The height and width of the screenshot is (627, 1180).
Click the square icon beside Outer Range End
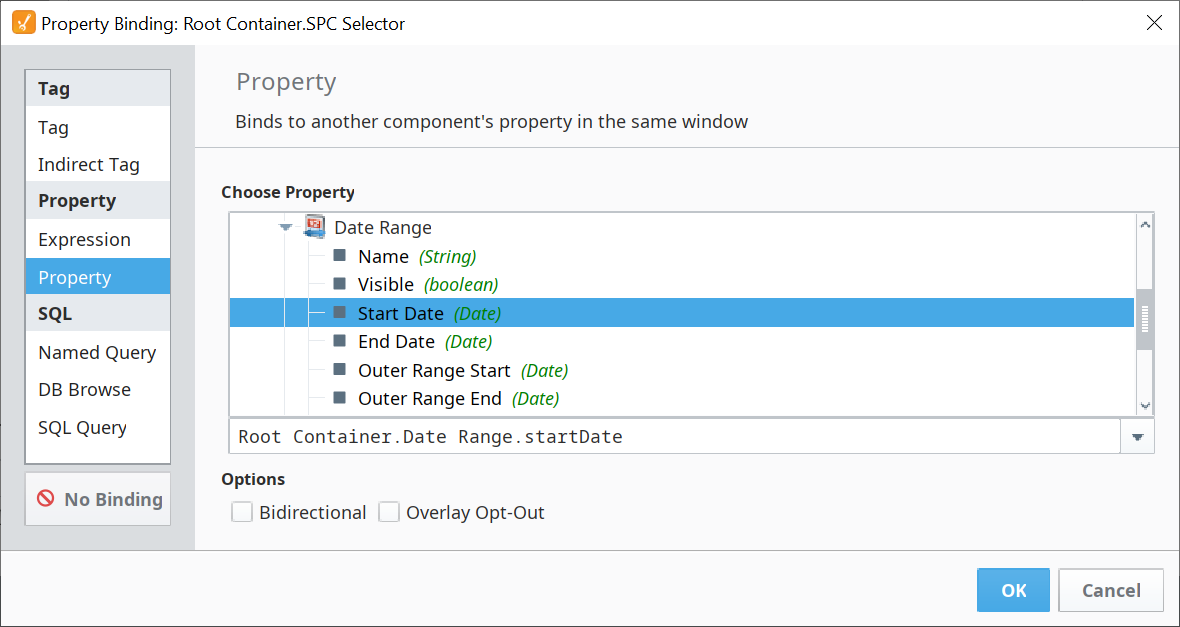point(339,398)
